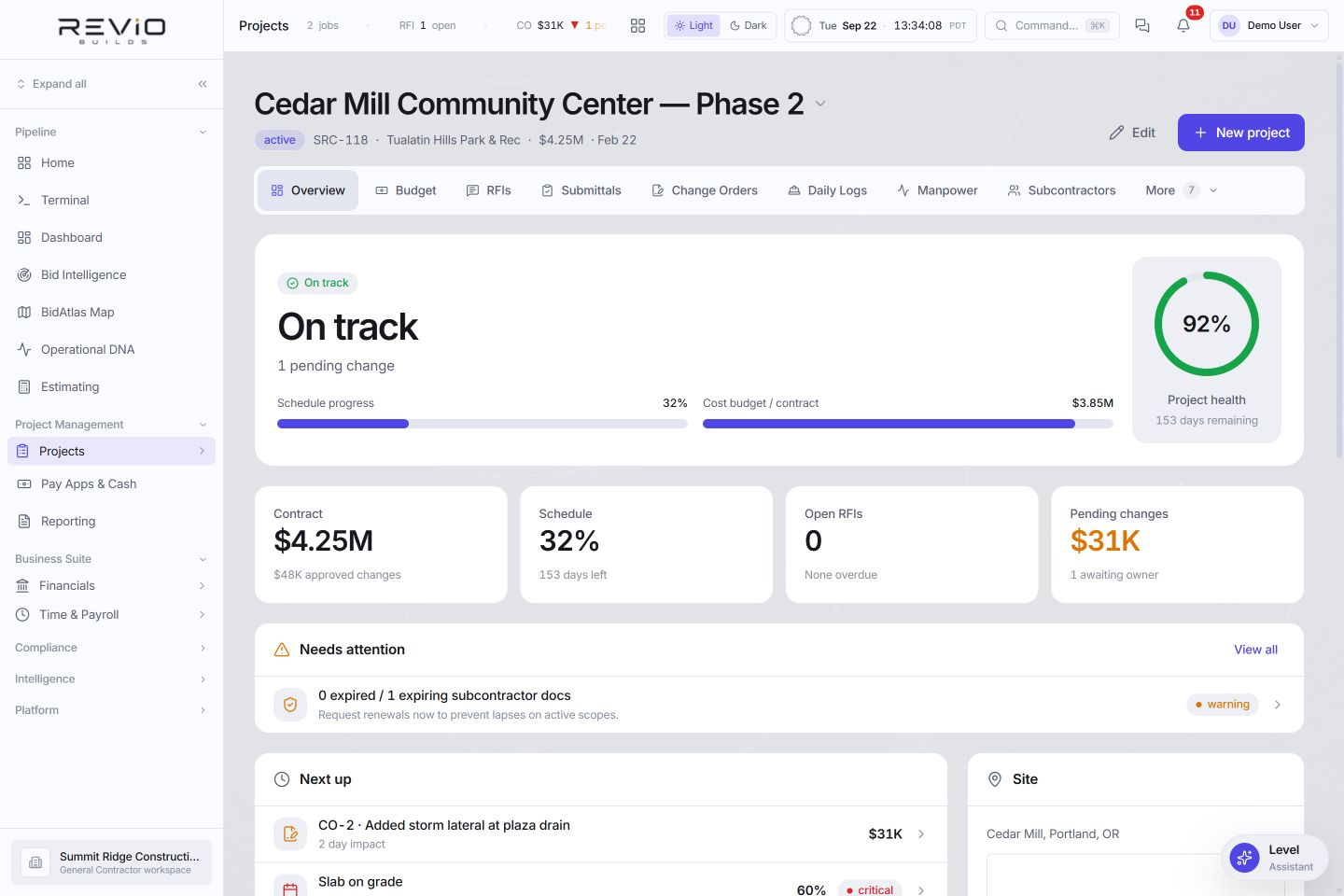
Task: Click the View all link
Action: [1255, 650]
